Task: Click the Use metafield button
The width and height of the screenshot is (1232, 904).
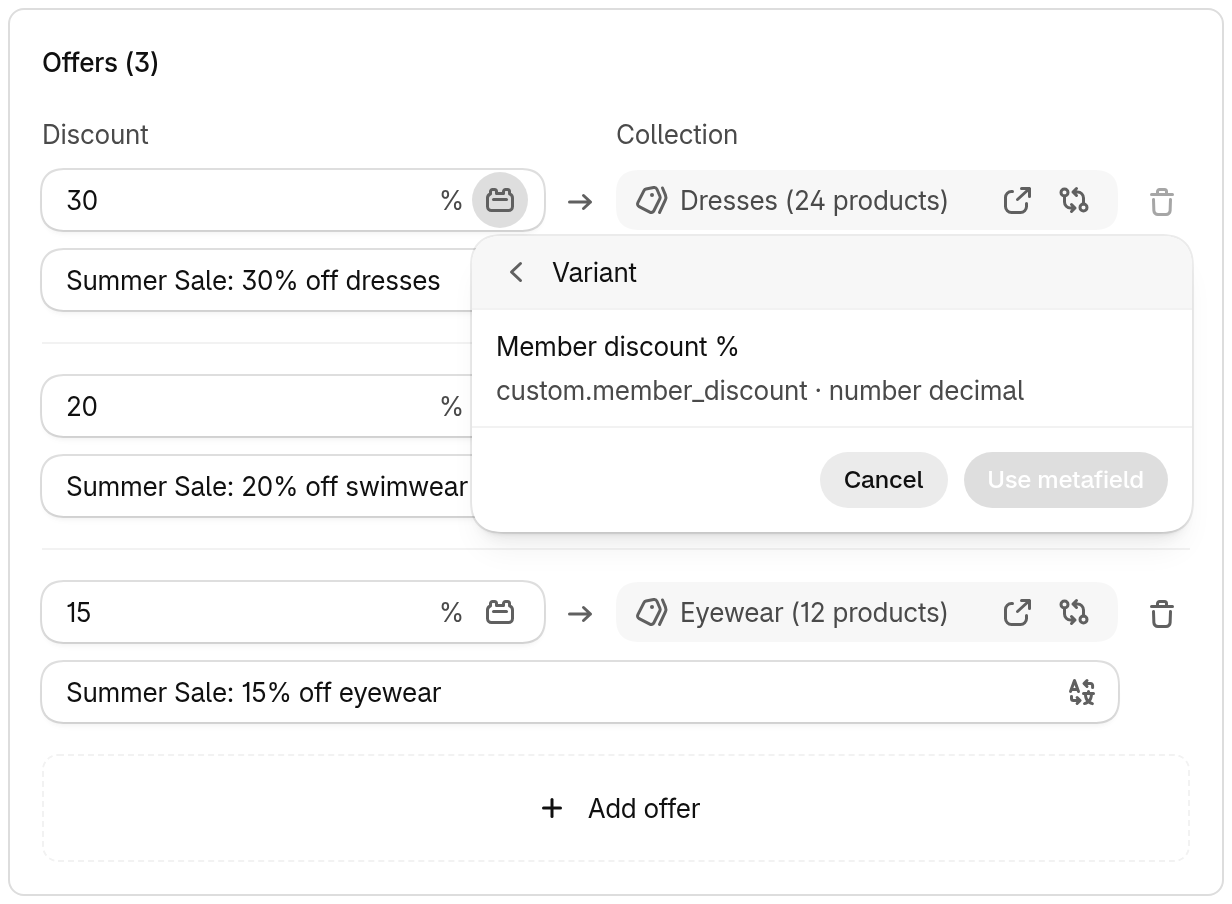Action: [x=1065, y=480]
